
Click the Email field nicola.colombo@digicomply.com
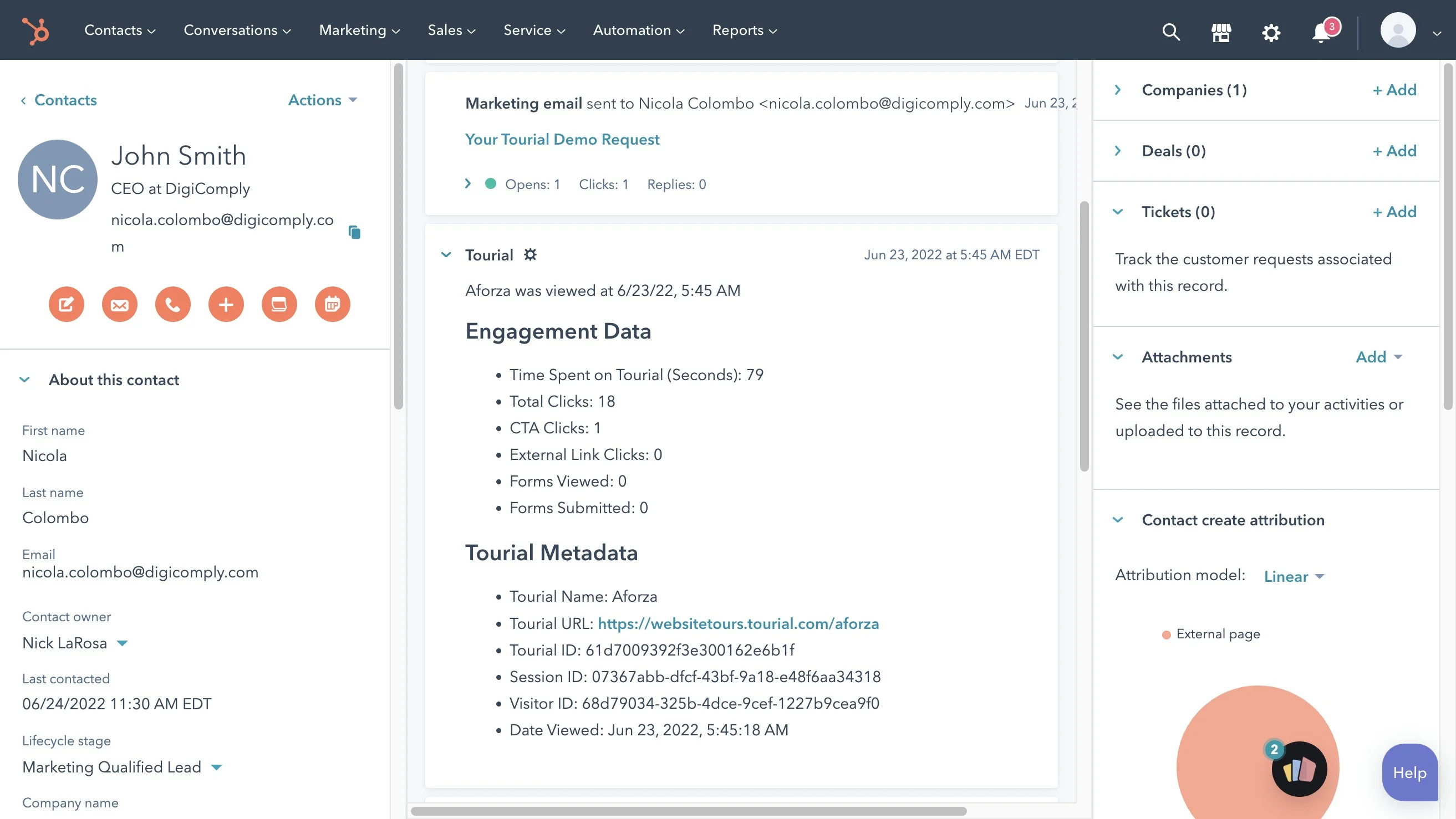140,572
